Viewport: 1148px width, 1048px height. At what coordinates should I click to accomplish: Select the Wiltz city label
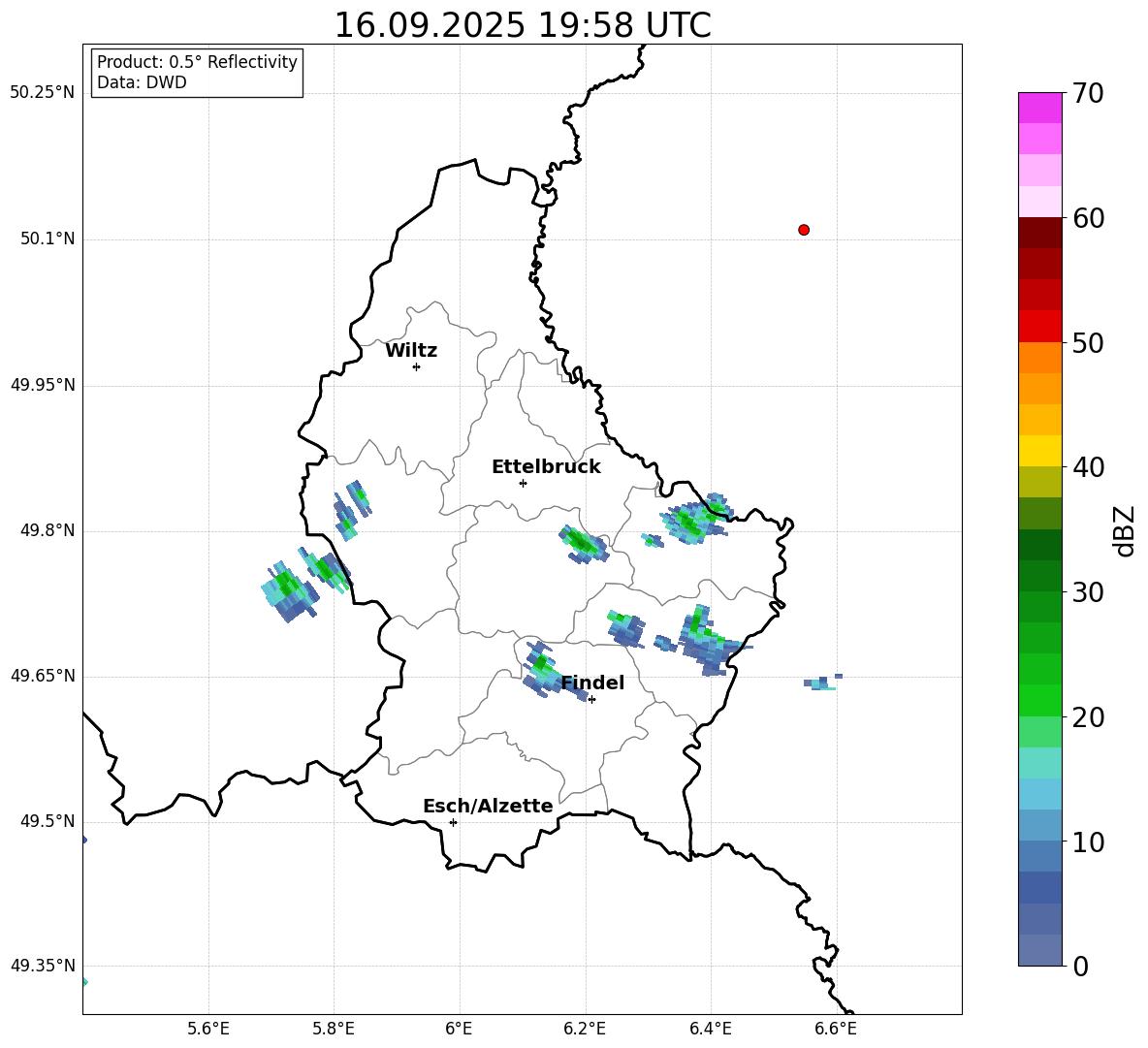coord(411,351)
